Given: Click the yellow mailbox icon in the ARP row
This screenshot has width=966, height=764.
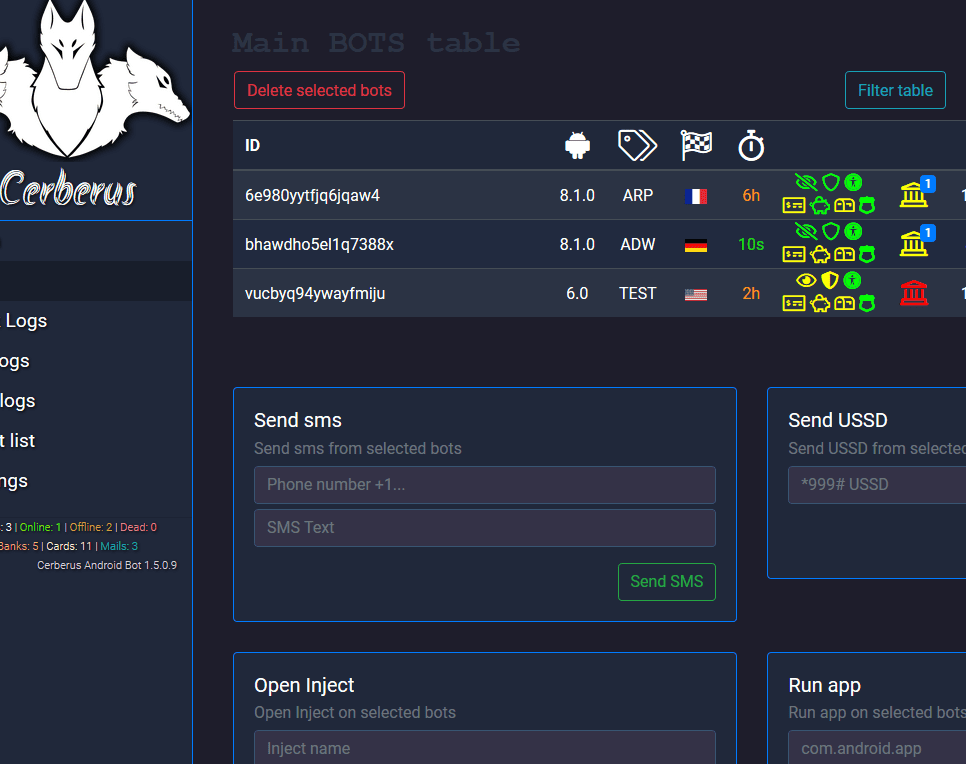Looking at the screenshot, I should click(844, 205).
